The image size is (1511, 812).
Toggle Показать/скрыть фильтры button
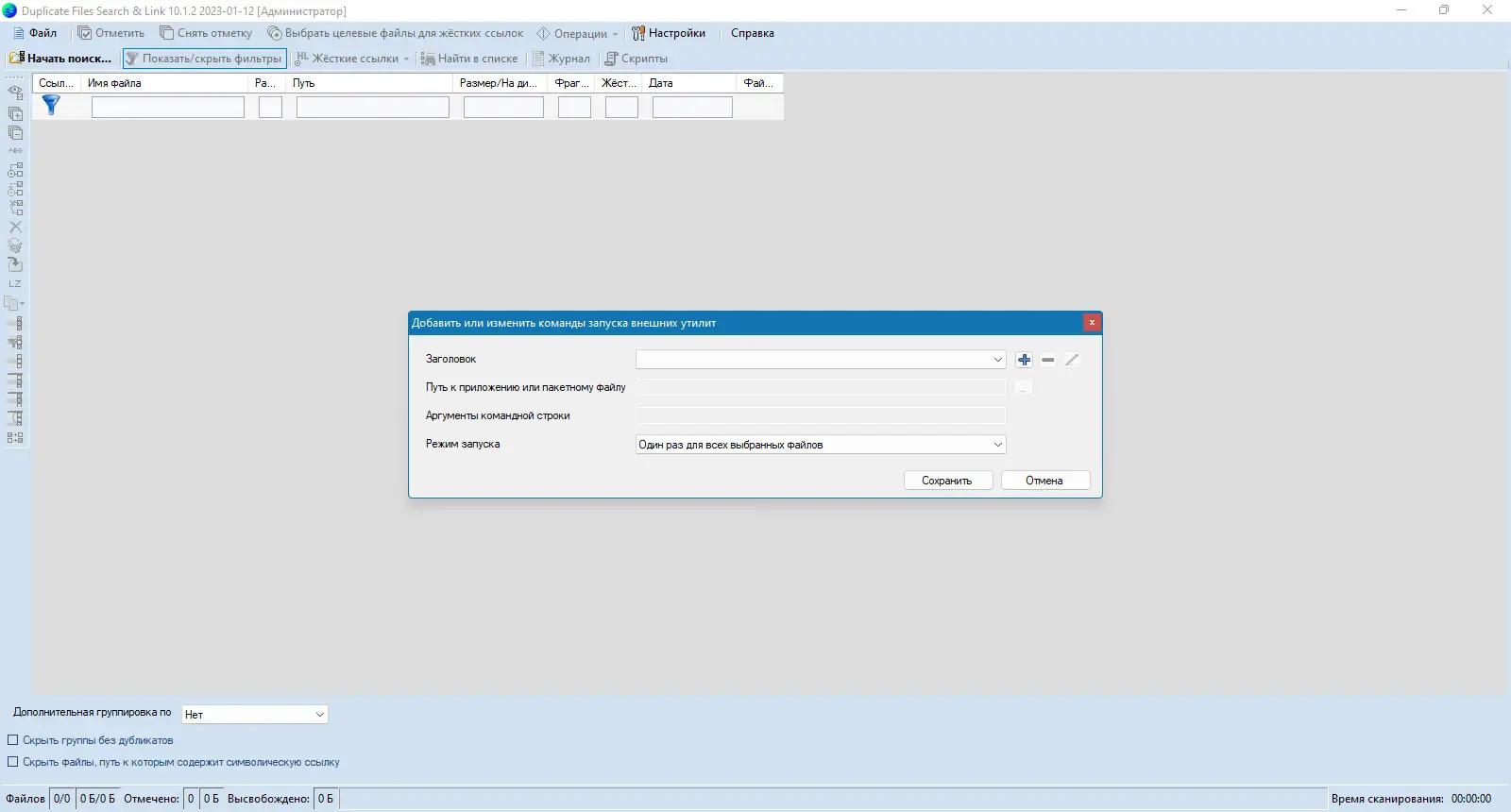click(204, 59)
